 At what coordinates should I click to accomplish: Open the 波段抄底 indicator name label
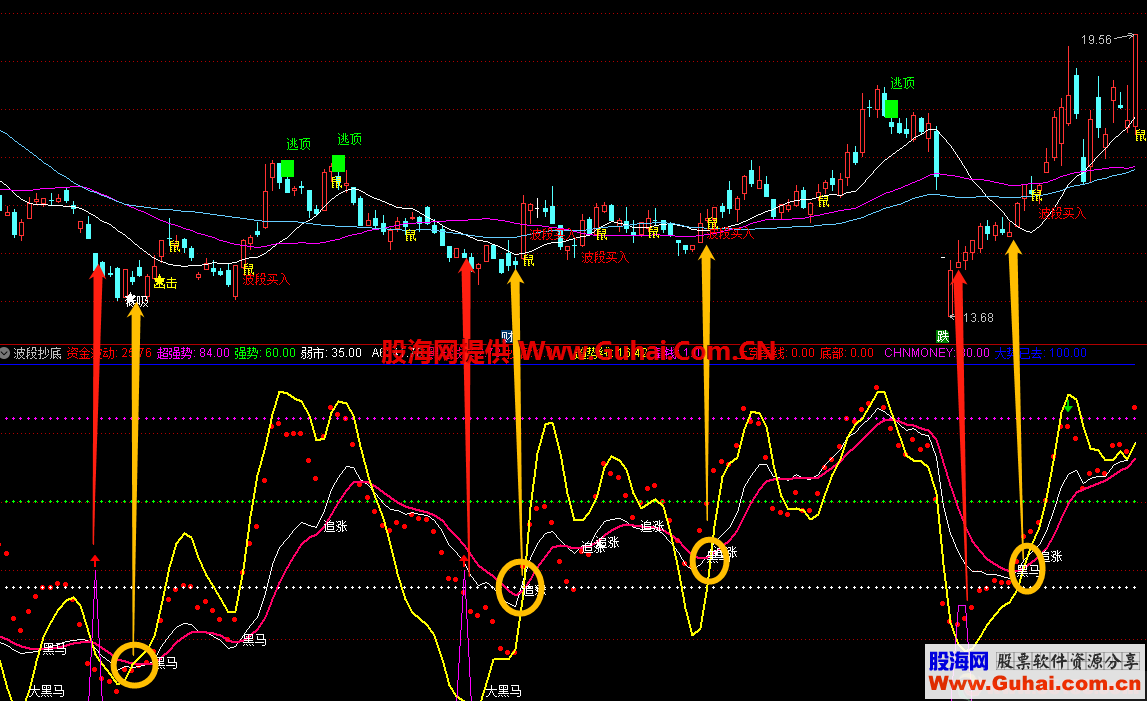(x=37, y=353)
